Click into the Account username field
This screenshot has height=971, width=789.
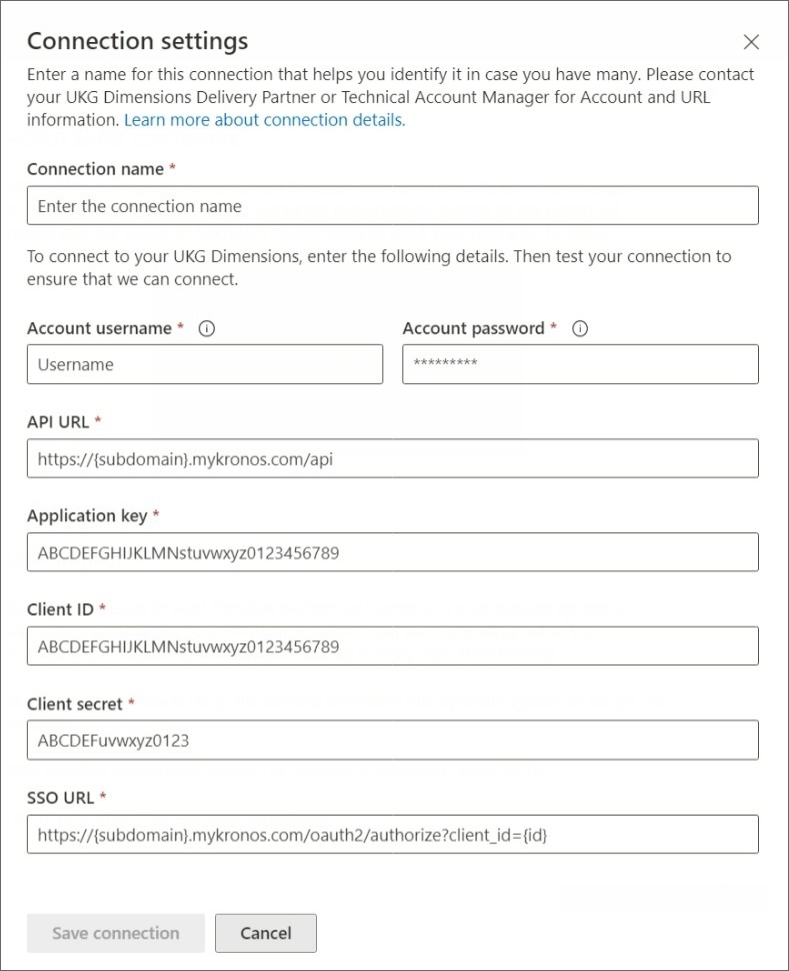point(204,365)
